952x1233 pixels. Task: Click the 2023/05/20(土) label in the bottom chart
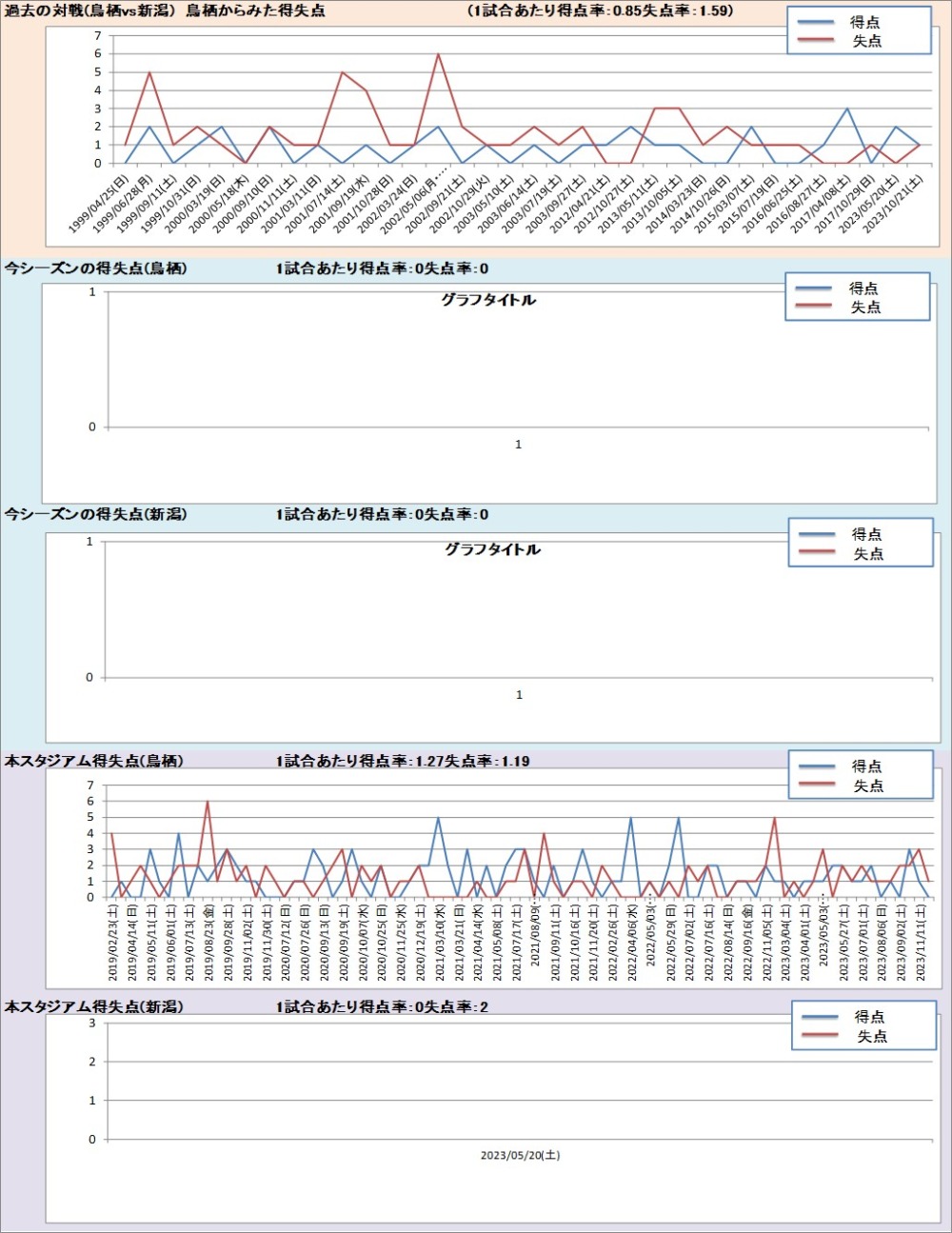[x=520, y=1155]
